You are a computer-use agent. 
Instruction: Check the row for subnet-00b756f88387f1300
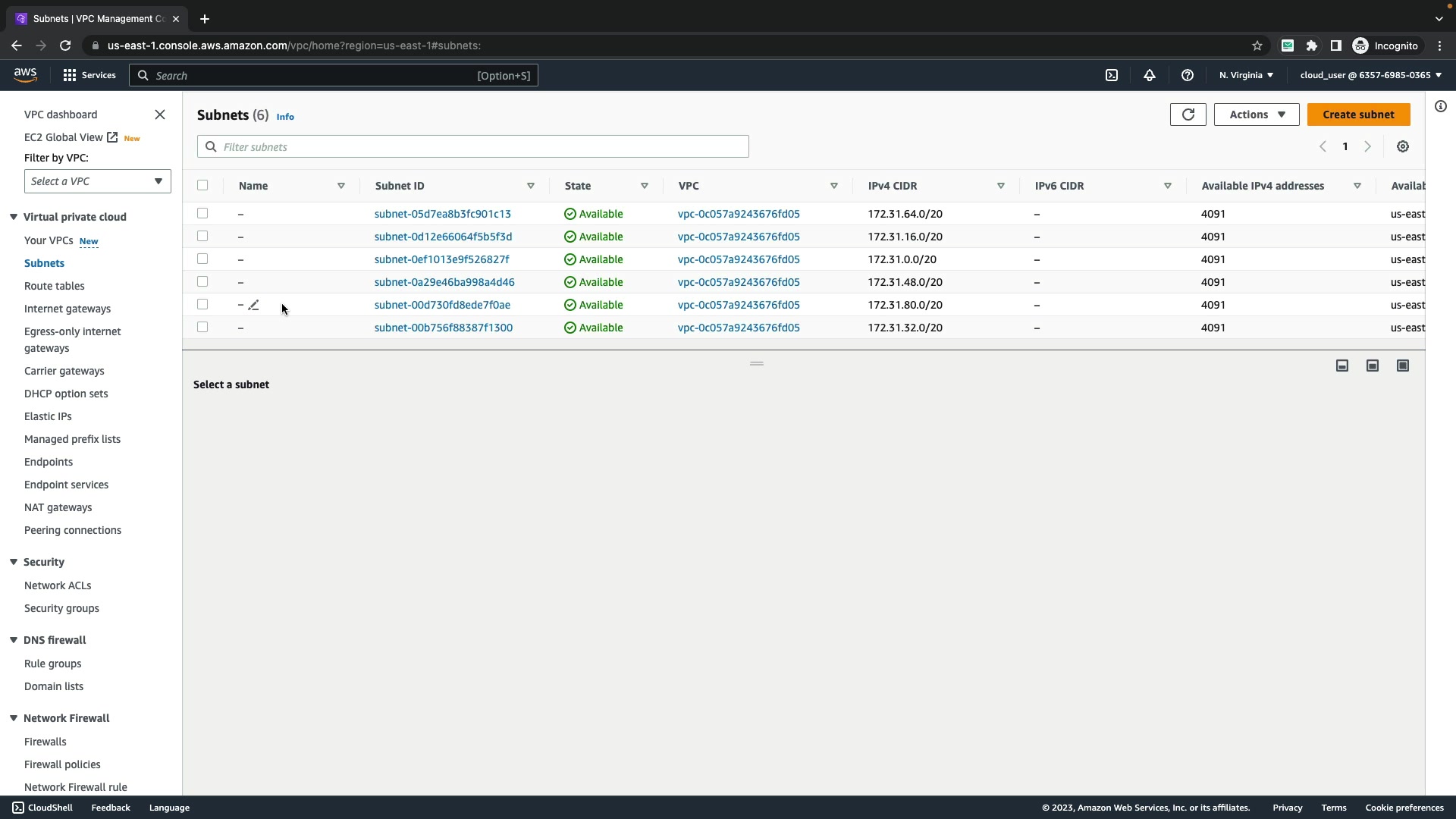(202, 328)
